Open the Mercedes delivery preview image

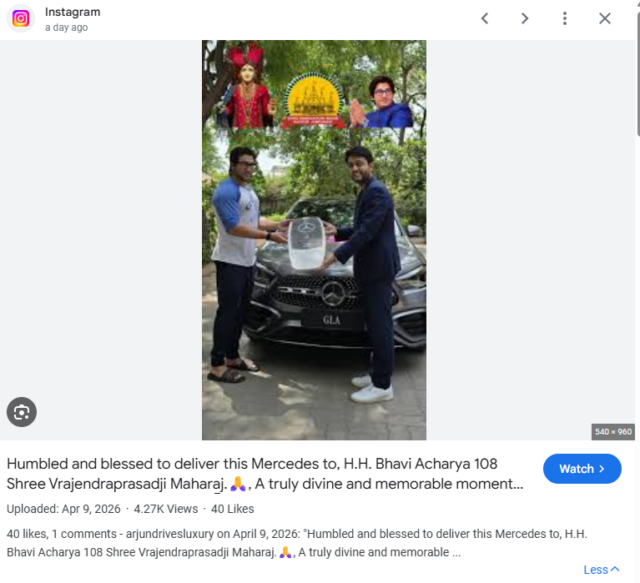pyautogui.click(x=314, y=240)
